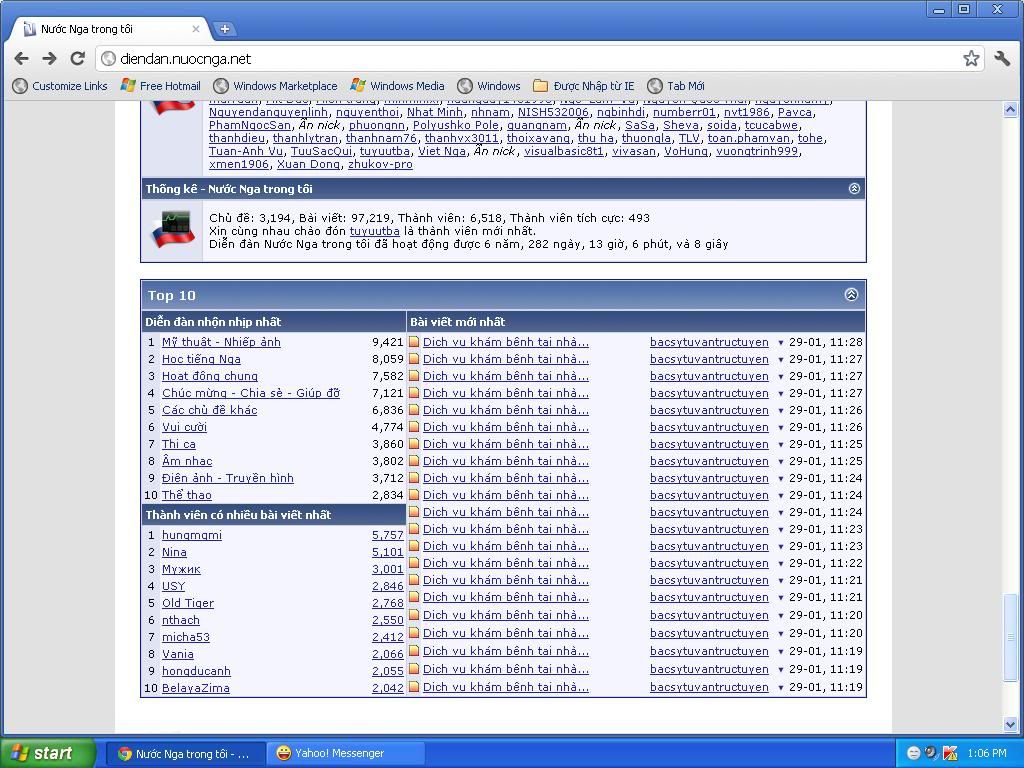Click post icon beside the 11:28 entry

coord(414,342)
